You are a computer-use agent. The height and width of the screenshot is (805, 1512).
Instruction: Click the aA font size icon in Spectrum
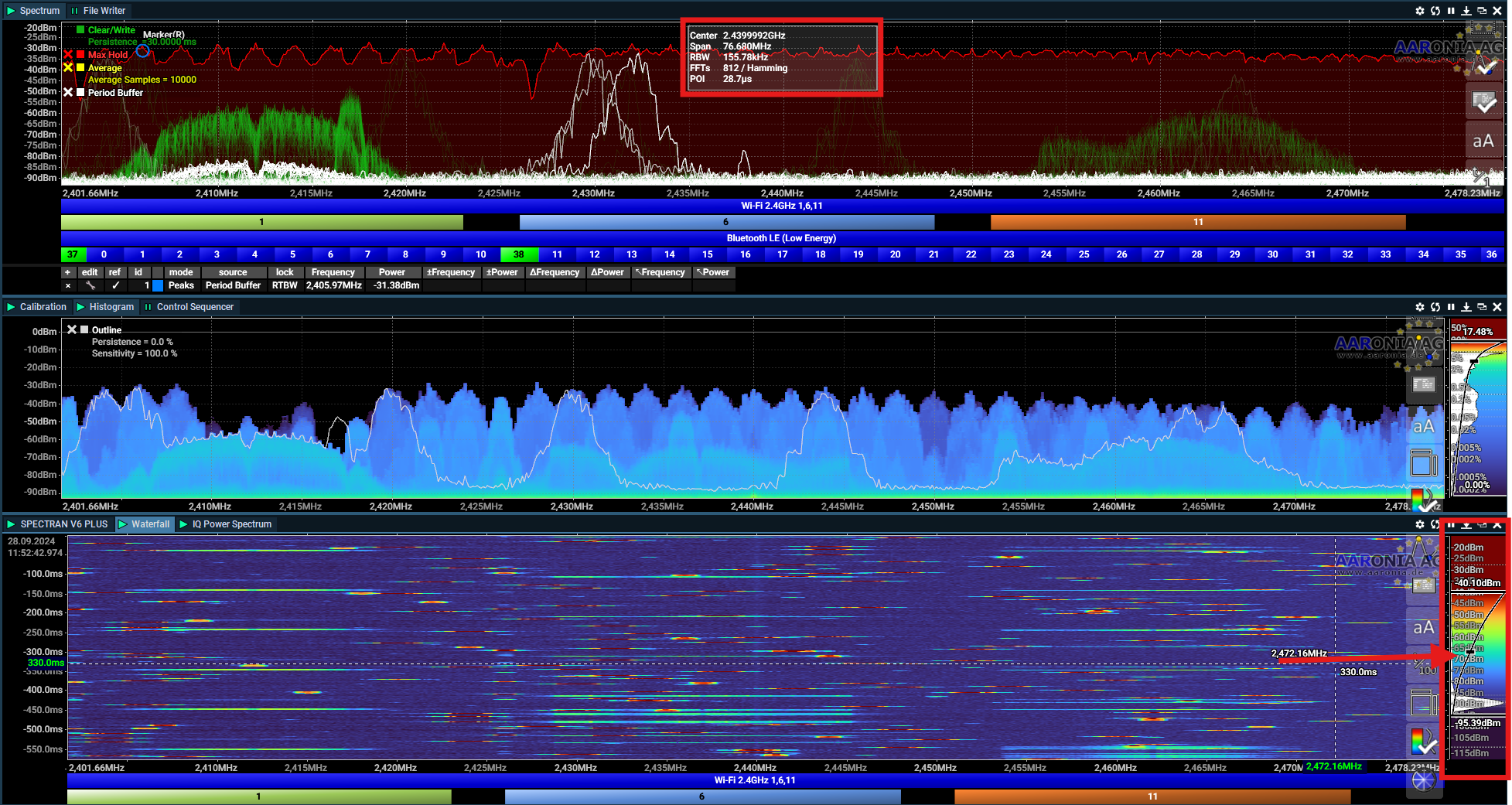tap(1483, 141)
